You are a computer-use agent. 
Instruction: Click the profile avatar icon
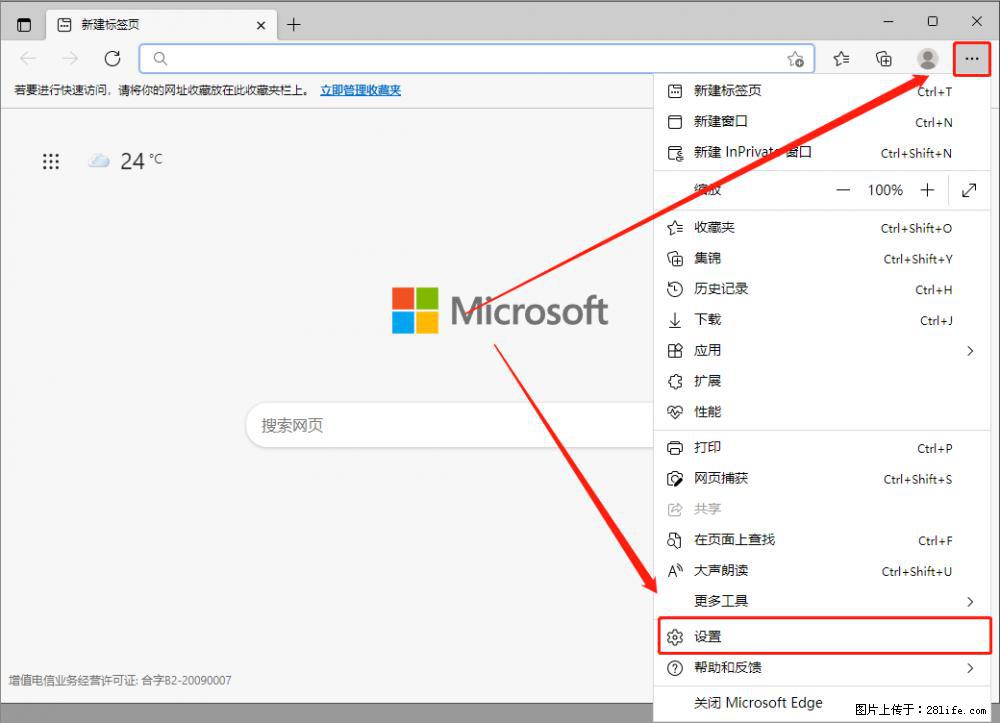927,58
